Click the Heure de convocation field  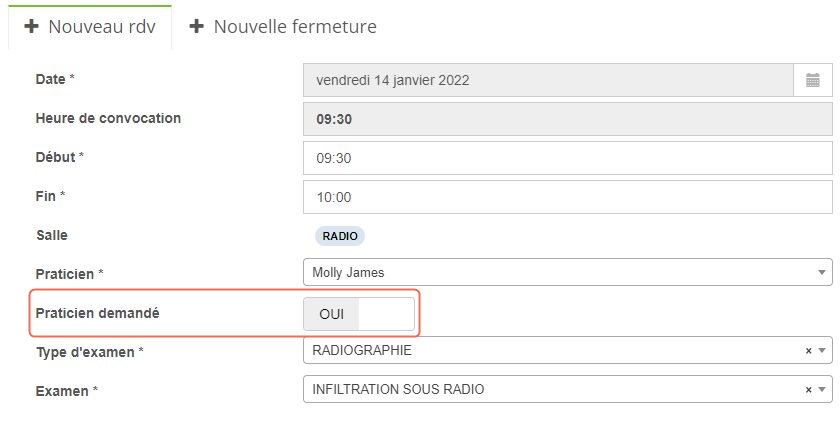click(567, 119)
